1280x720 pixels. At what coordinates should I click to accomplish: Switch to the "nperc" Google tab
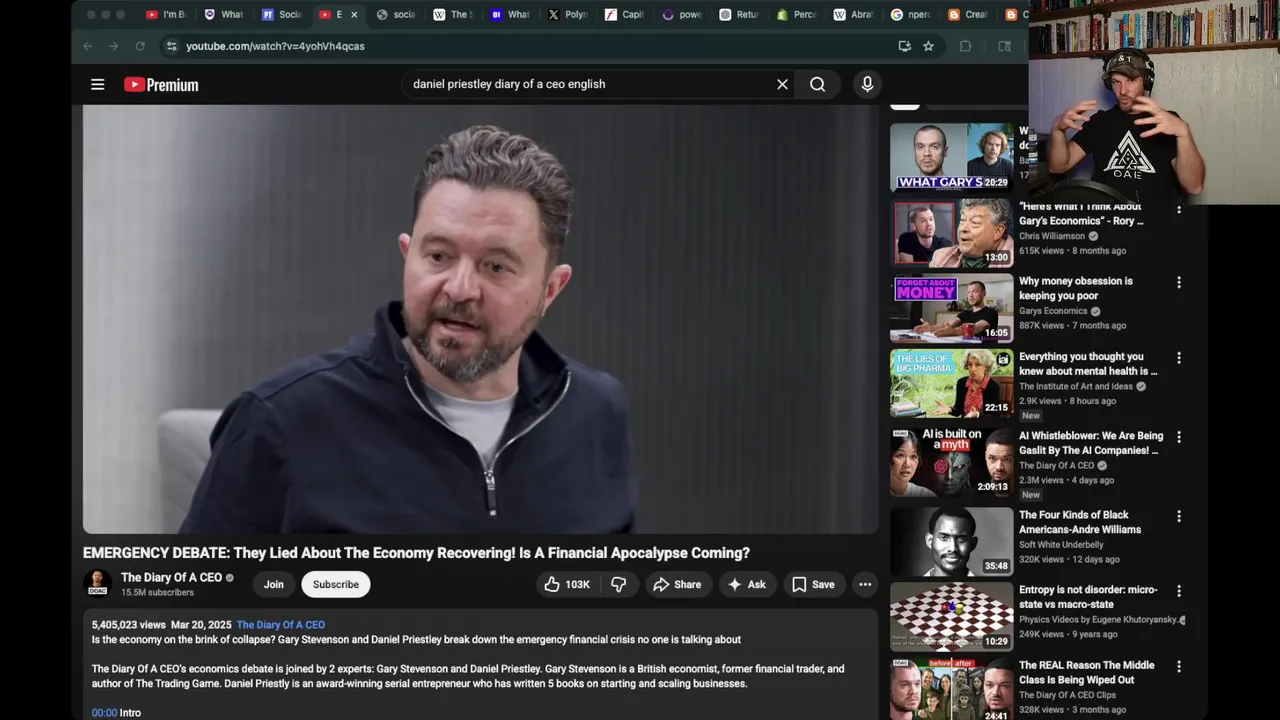pyautogui.click(x=912, y=15)
